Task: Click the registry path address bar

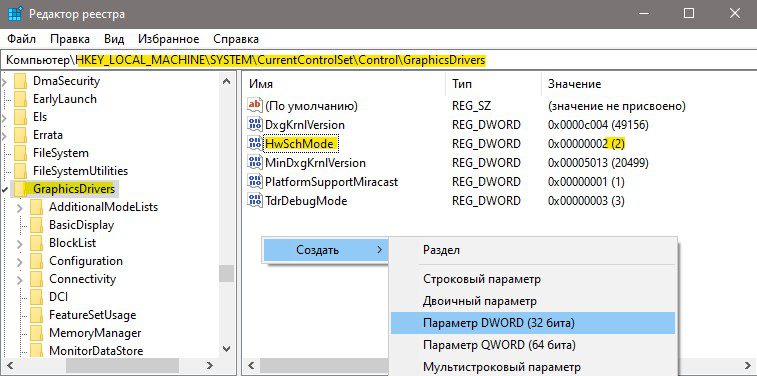Action: [x=378, y=60]
